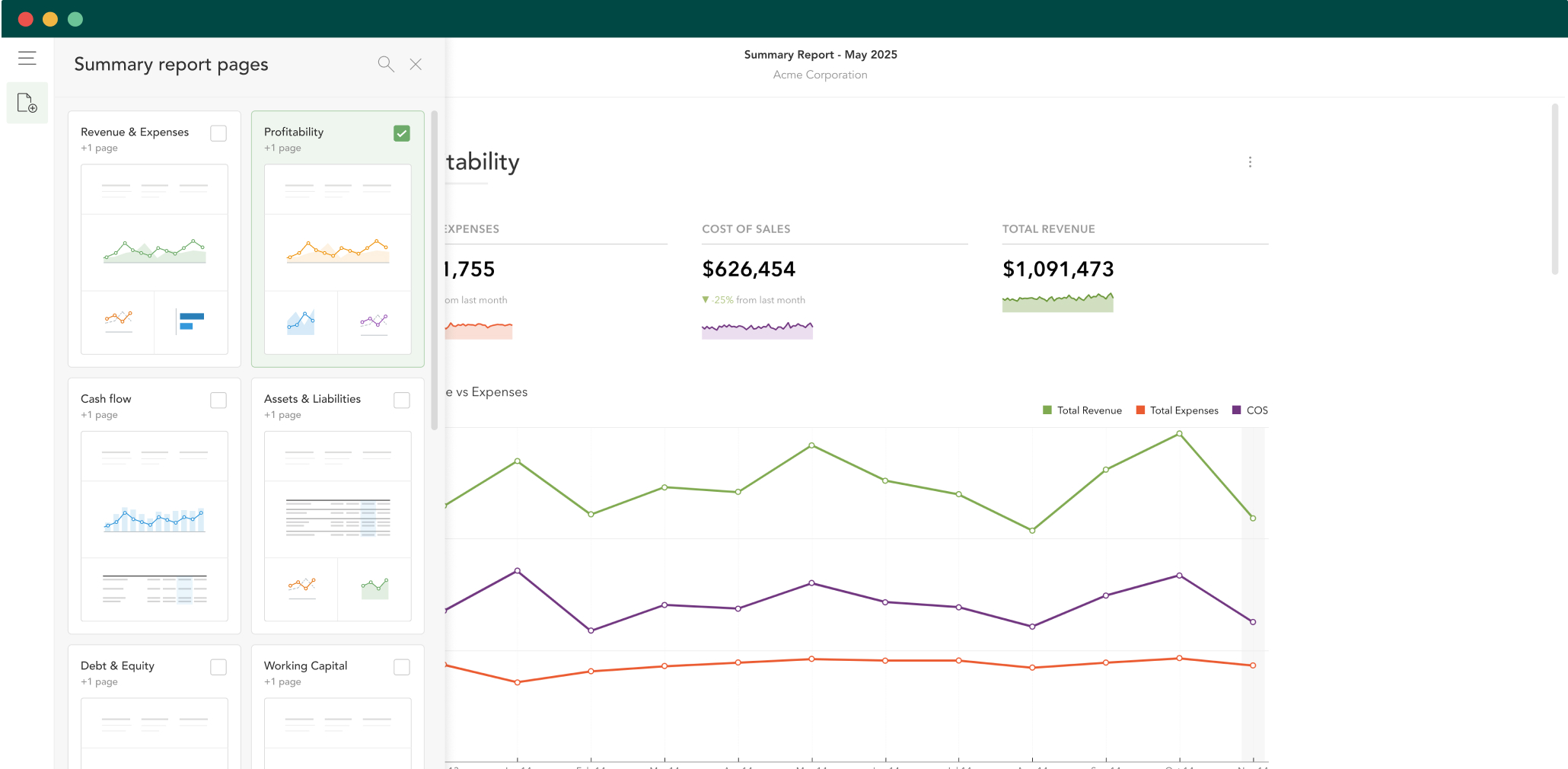Select the Debt & Equity page thumbnail
This screenshot has width=1568, height=769.
click(155, 732)
